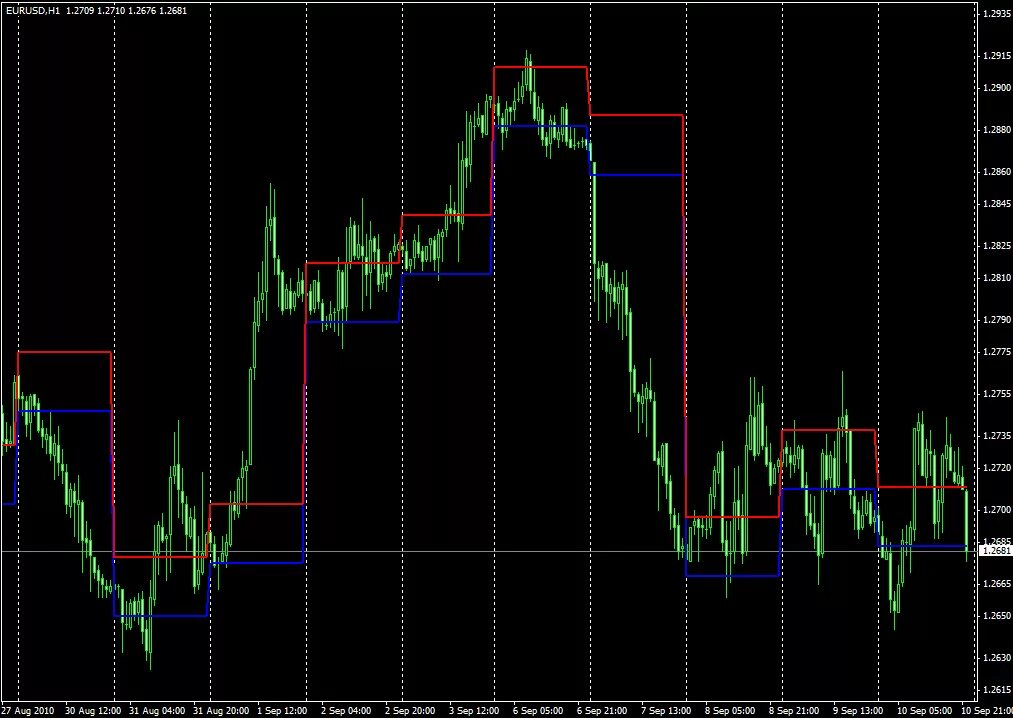Click the 27 Aug 2010 date label
1013x718 pixels.
coord(28,711)
